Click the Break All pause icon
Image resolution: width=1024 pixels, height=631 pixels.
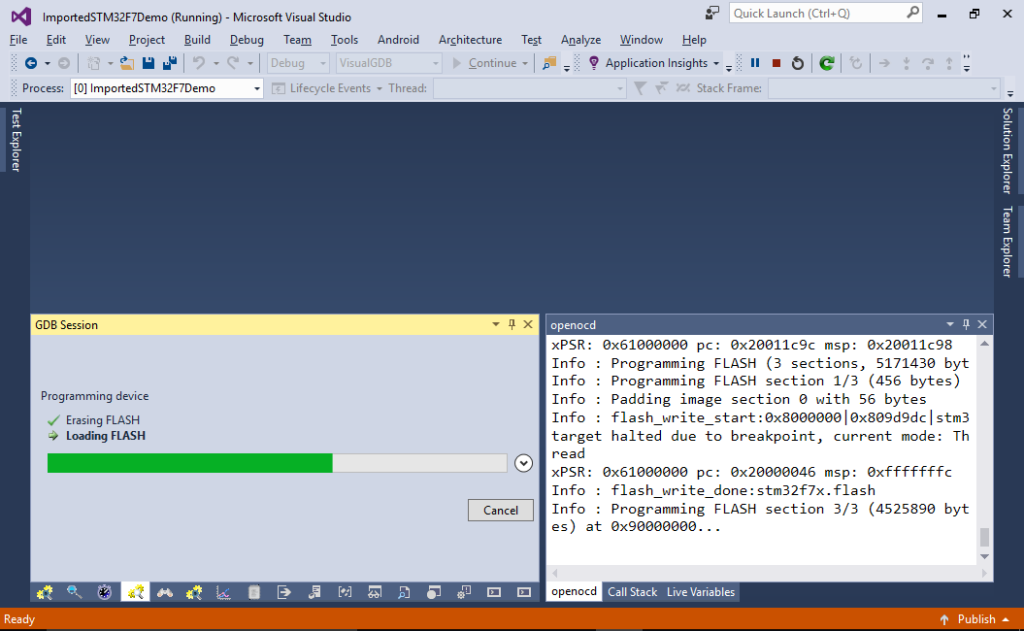click(754, 62)
